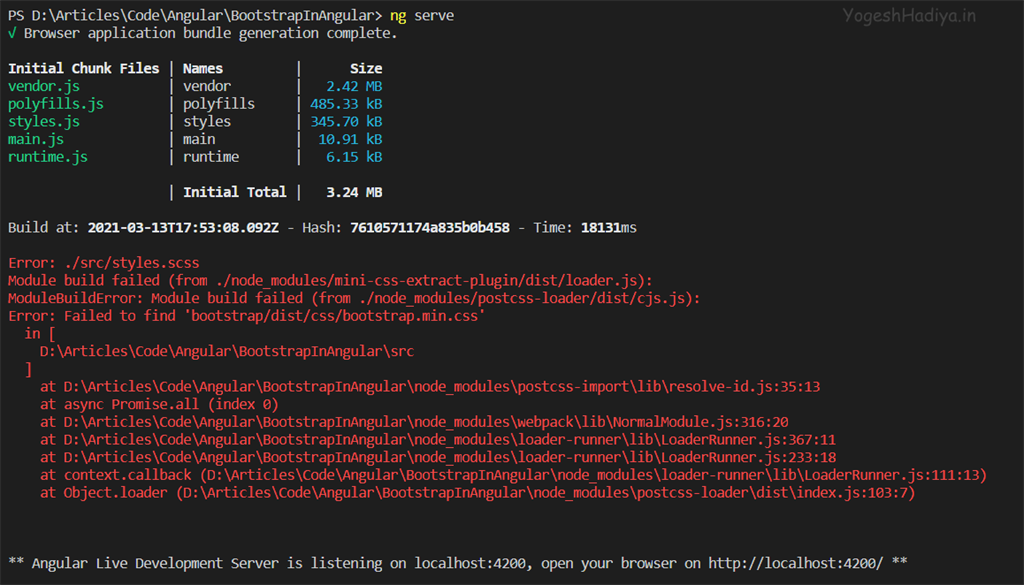
Task: Click the green checkmark before Browser application
Action: pyautogui.click(x=12, y=33)
